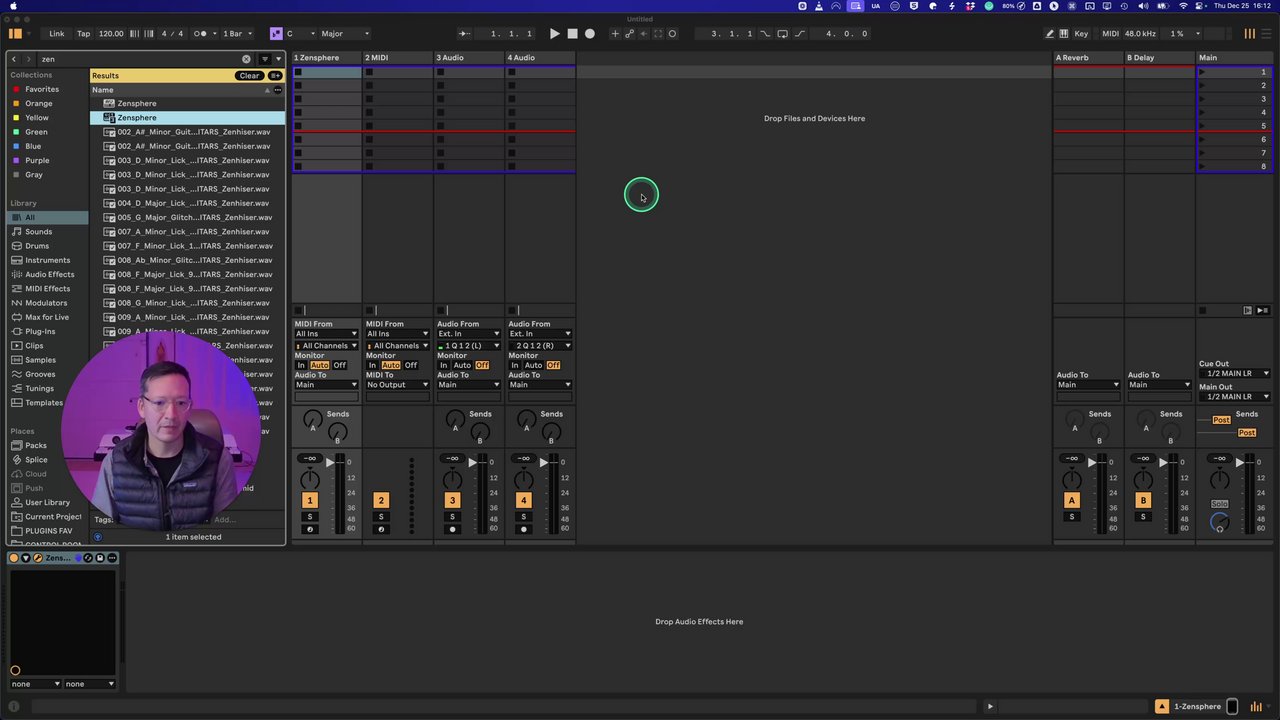Go back in browser history

click(14, 59)
